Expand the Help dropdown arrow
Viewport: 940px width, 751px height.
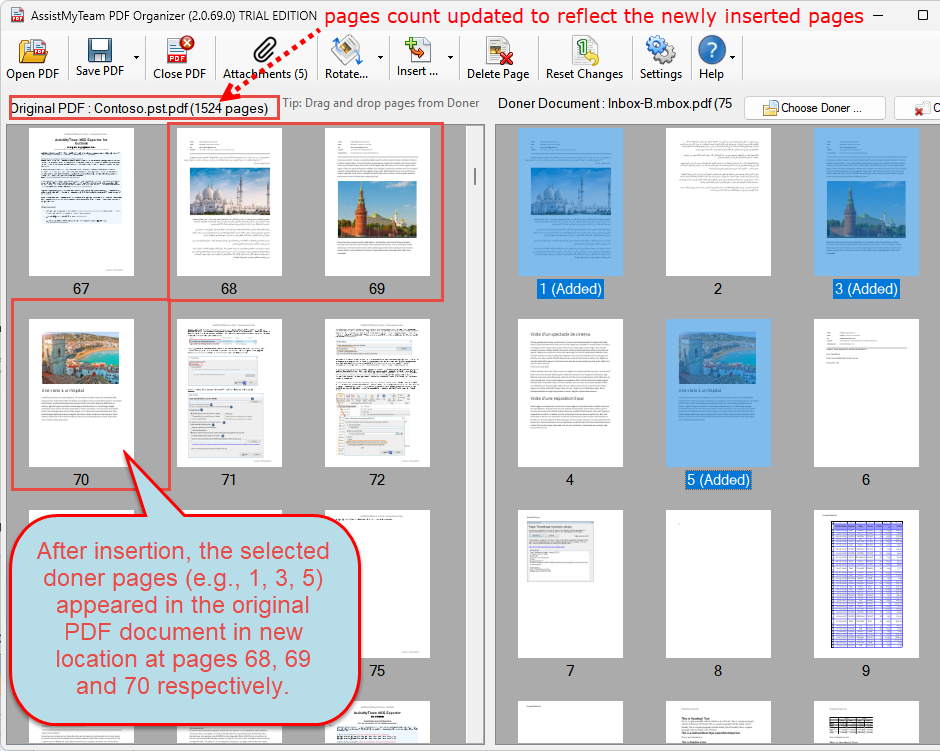point(732,58)
